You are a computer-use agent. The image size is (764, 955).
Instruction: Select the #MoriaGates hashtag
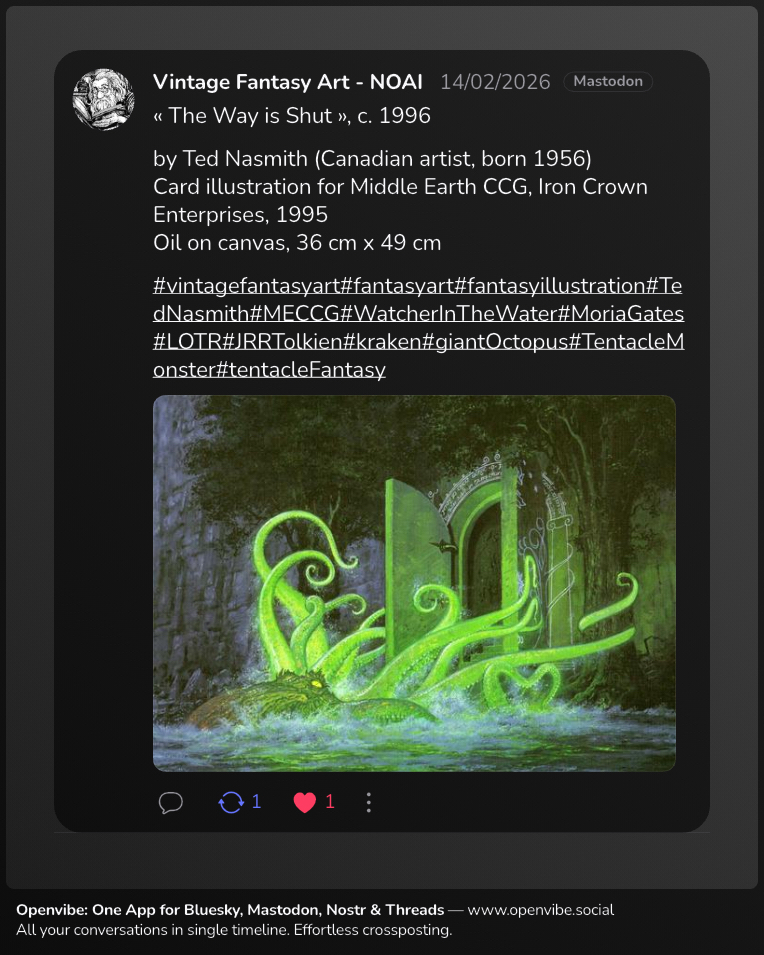coord(621,314)
